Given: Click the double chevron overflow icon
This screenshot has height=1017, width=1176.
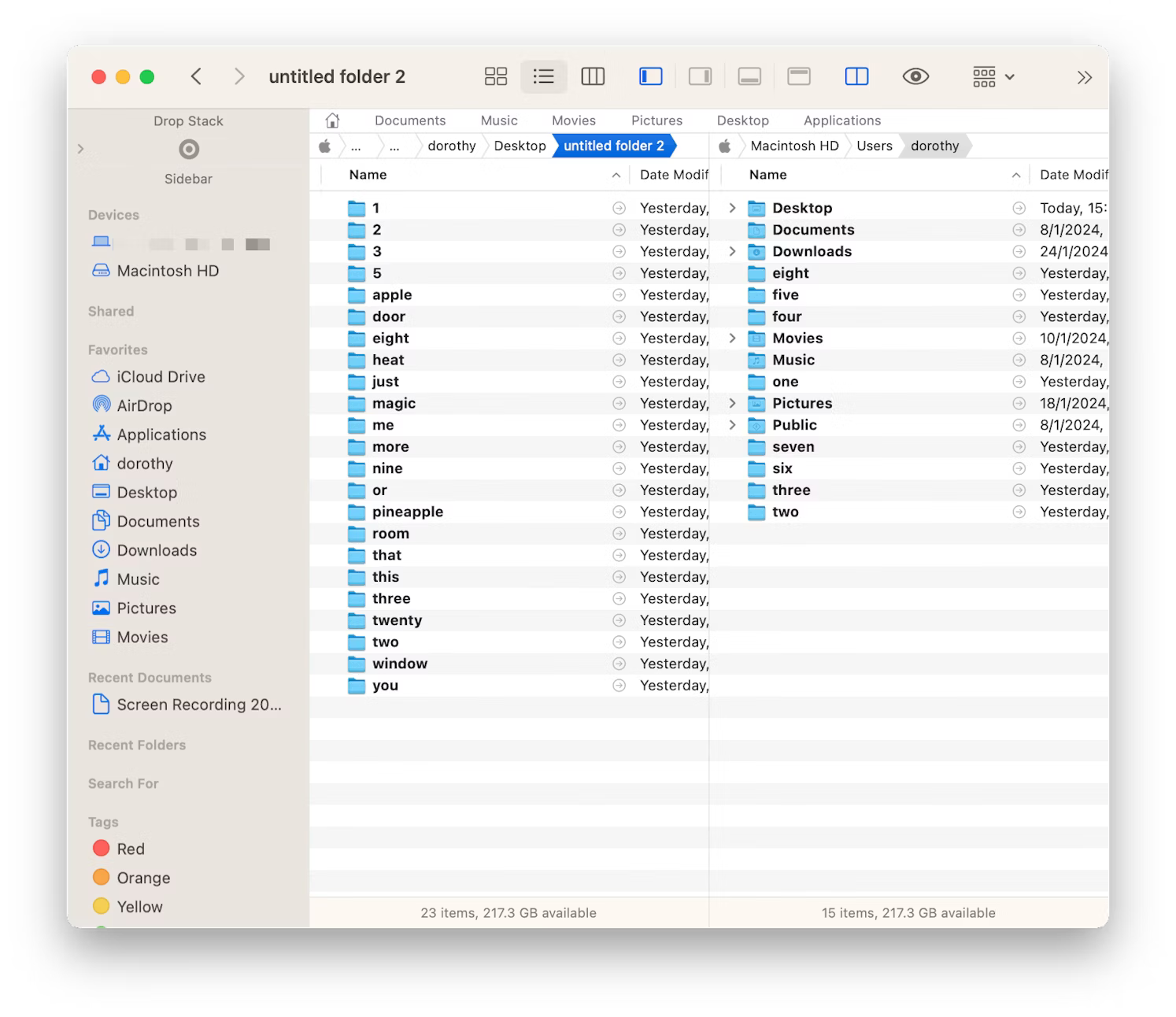Looking at the screenshot, I should pos(1085,77).
